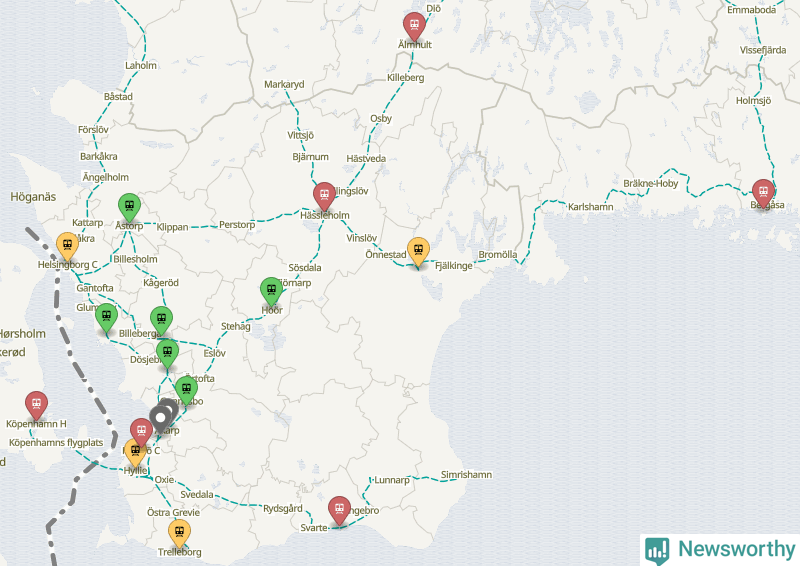The image size is (800, 566).
Task: Click the red train marker at Köpenhamn H
Action: tap(36, 405)
